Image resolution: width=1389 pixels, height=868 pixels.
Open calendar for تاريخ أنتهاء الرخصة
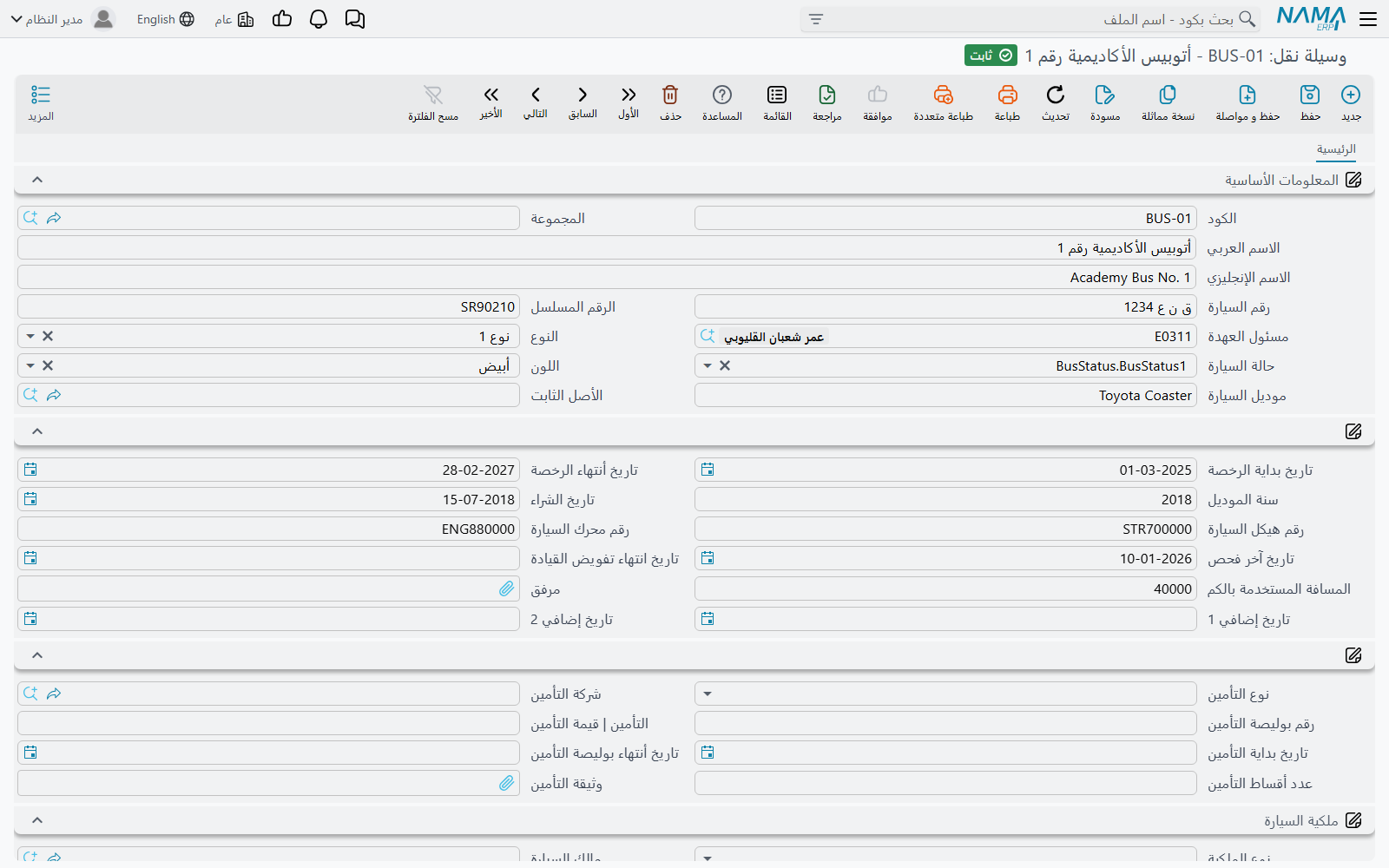point(30,470)
